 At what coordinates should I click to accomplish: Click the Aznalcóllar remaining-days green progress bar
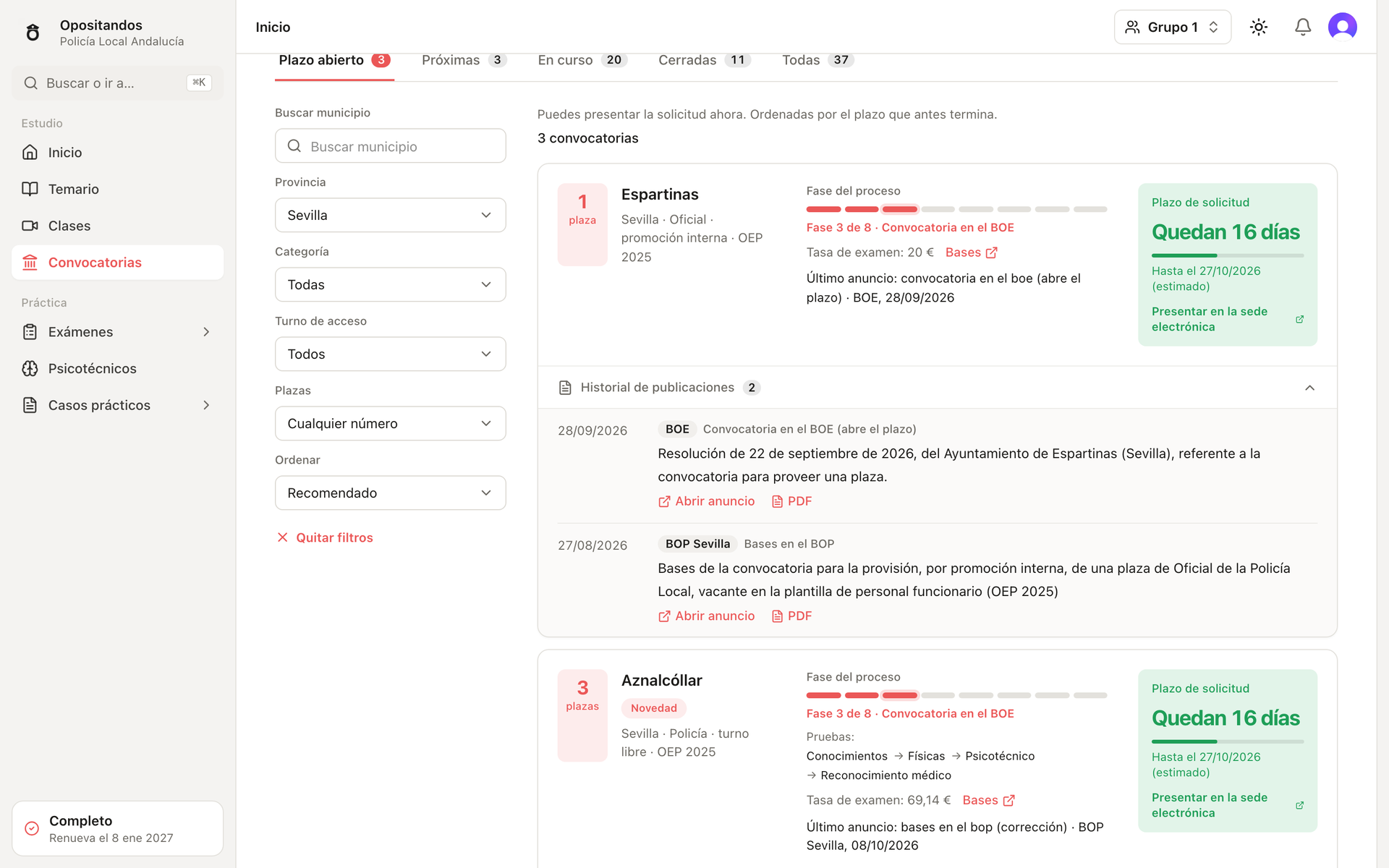point(1228,741)
